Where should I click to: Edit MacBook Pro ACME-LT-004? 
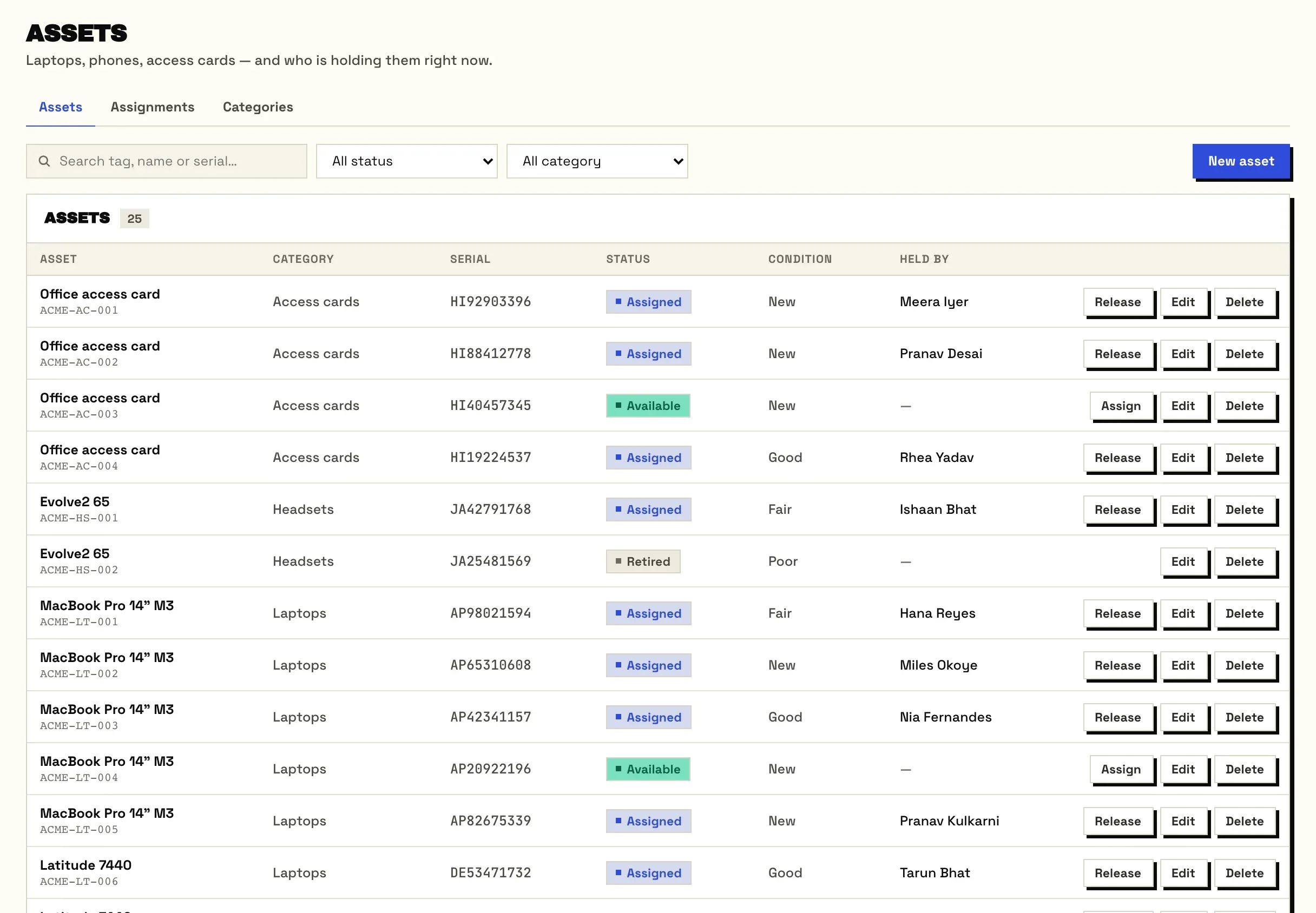tap(1183, 770)
